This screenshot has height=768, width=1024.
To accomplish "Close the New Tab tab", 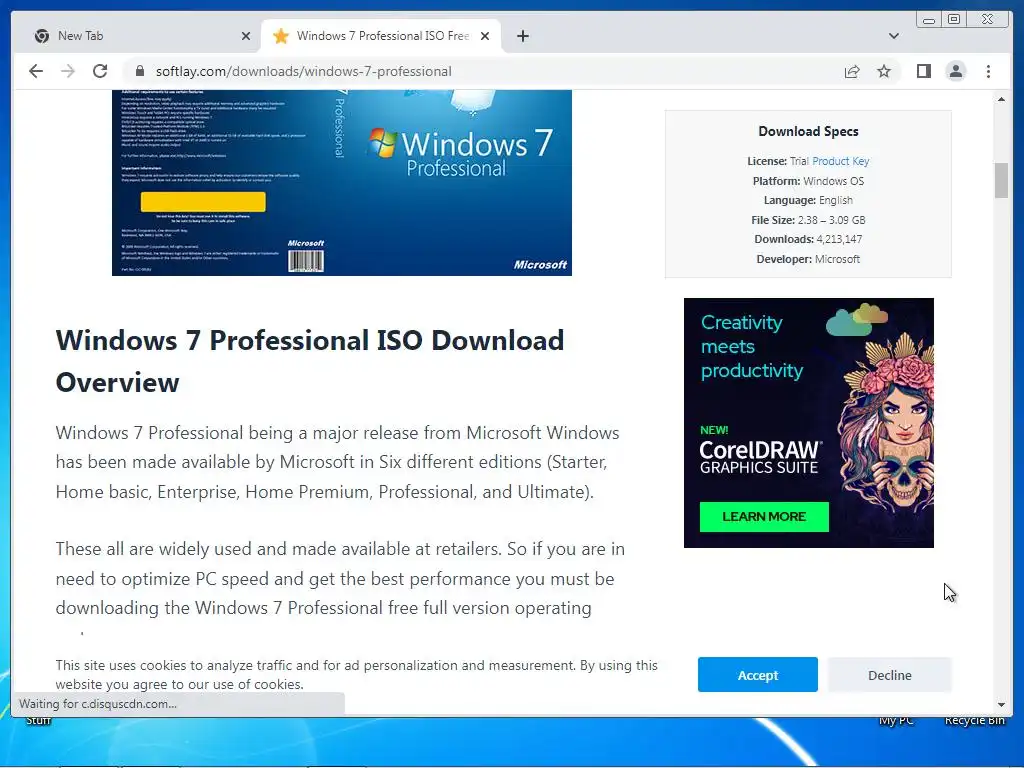I will click(246, 36).
